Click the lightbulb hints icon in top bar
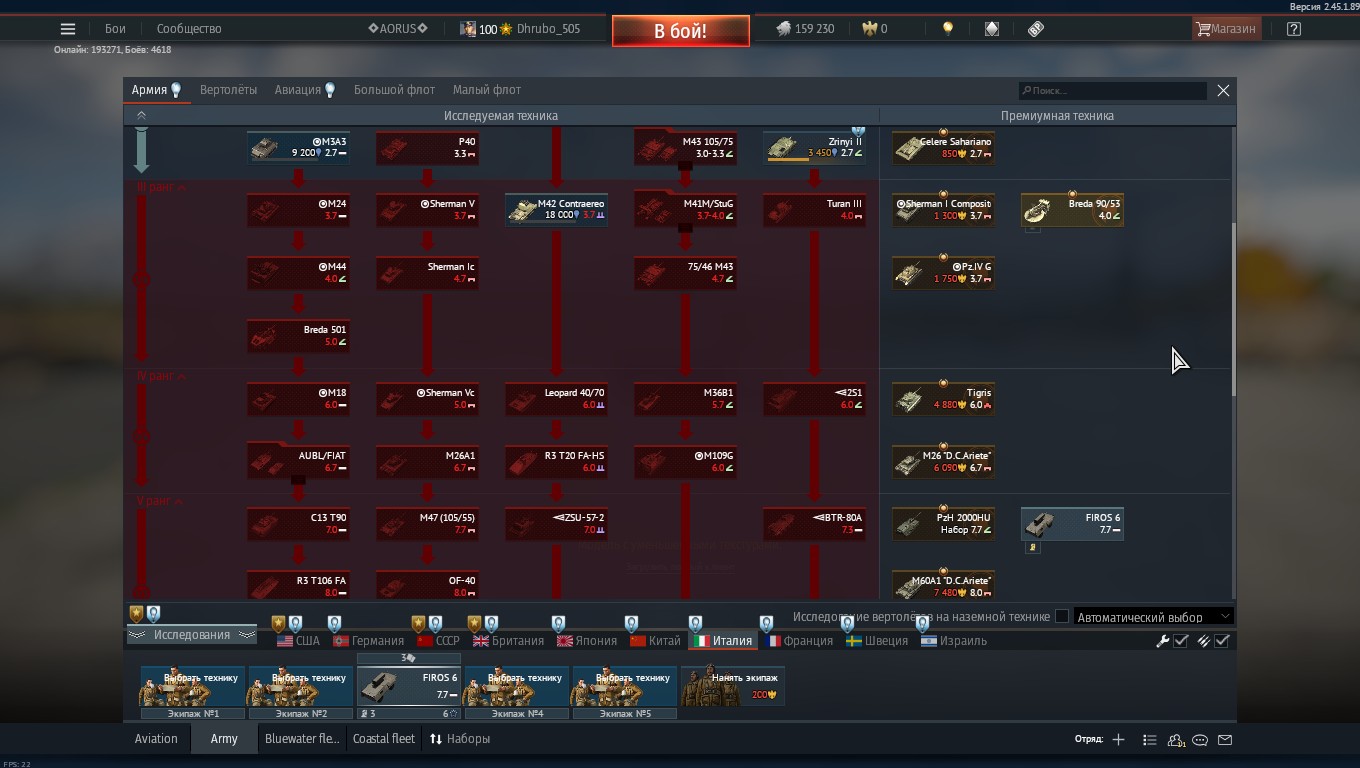 coord(948,29)
